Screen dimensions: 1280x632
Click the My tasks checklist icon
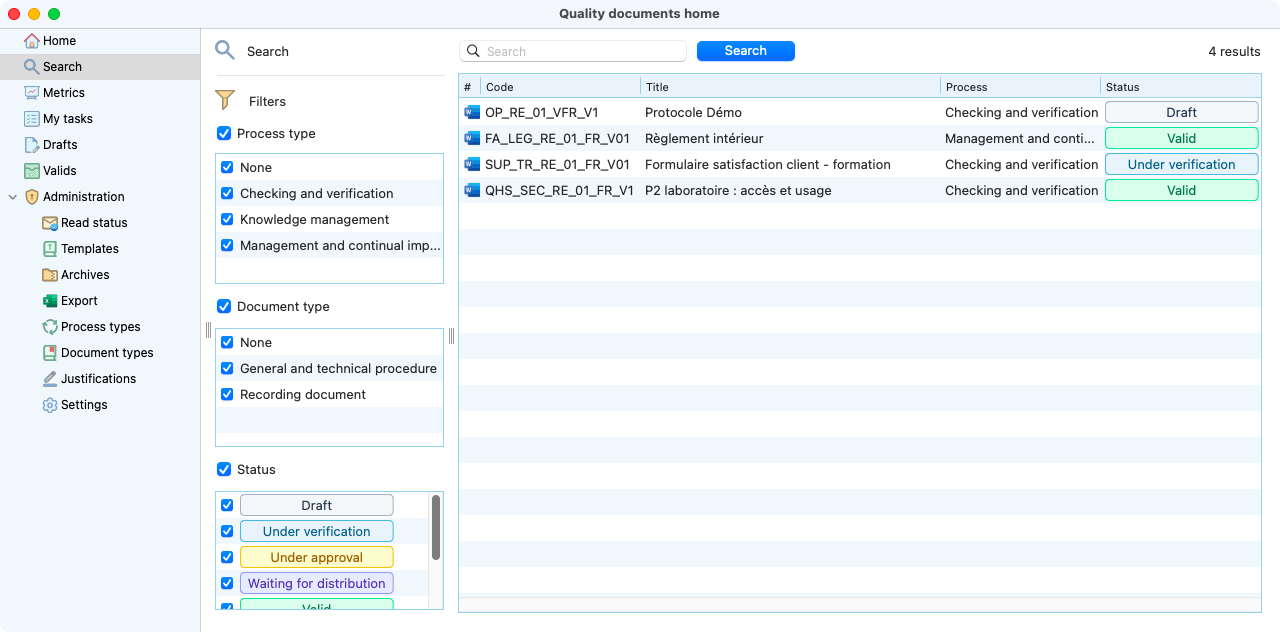(32, 119)
